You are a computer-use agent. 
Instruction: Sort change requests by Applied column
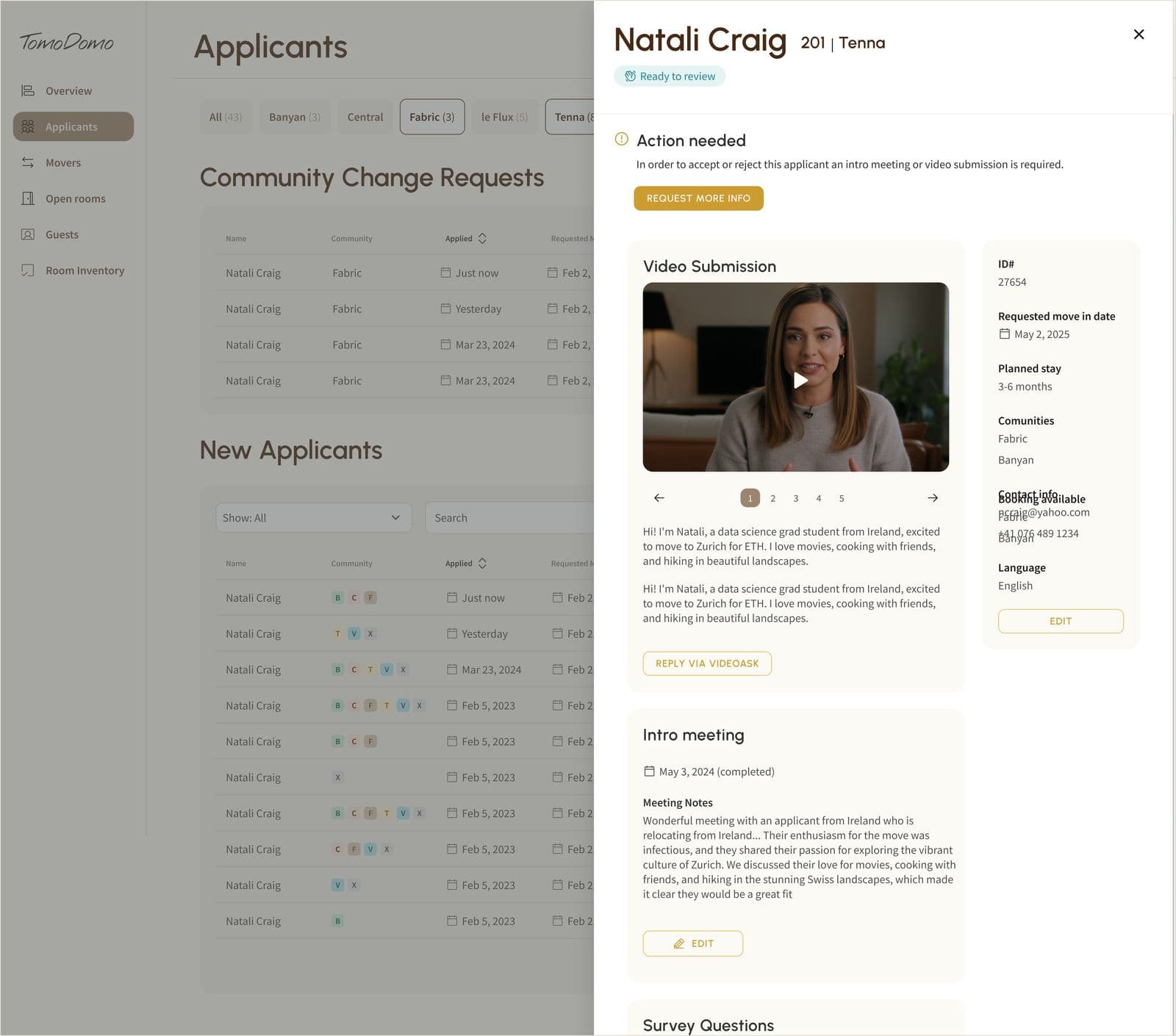coord(466,238)
